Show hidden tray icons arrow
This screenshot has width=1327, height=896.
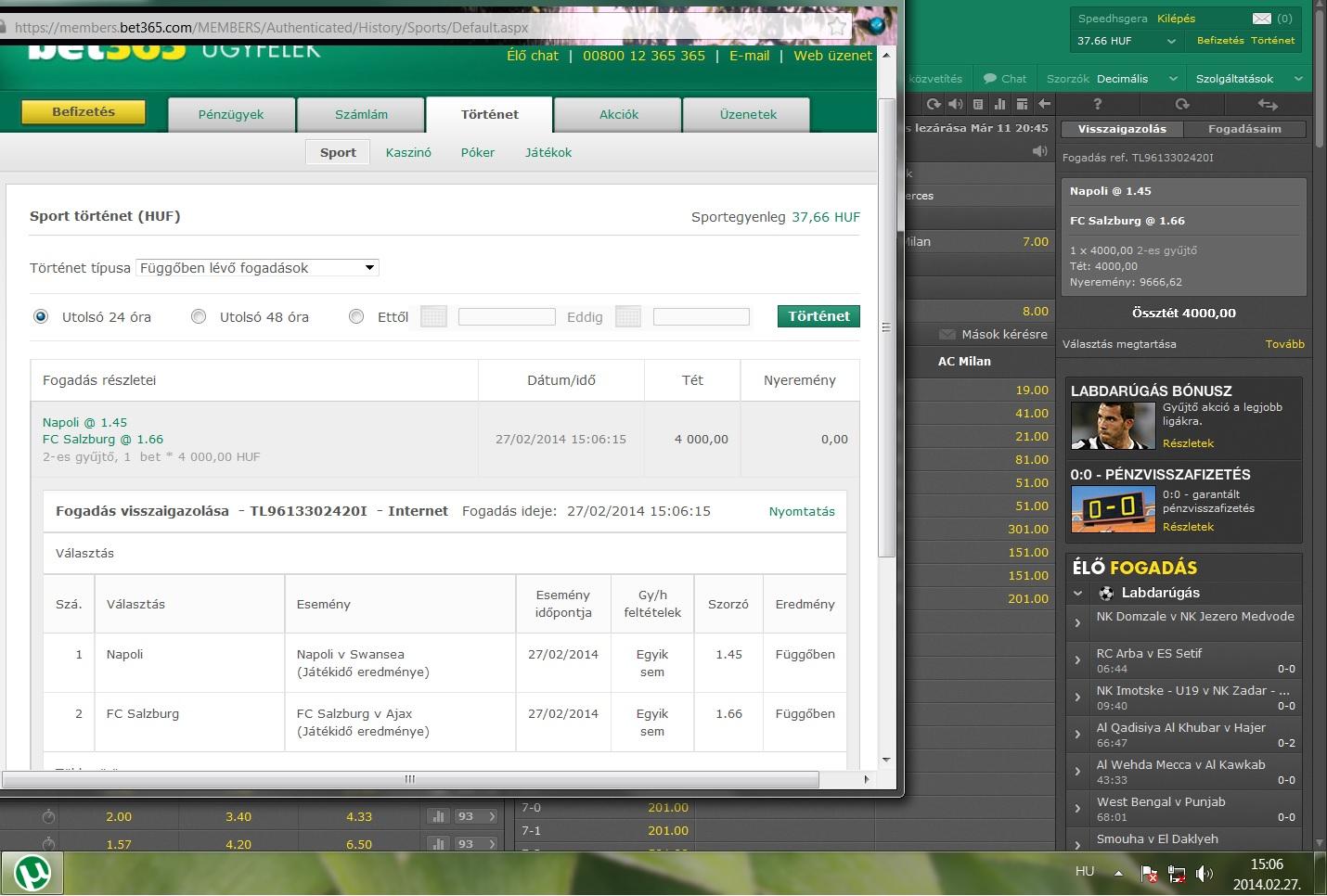pyautogui.click(x=1118, y=873)
